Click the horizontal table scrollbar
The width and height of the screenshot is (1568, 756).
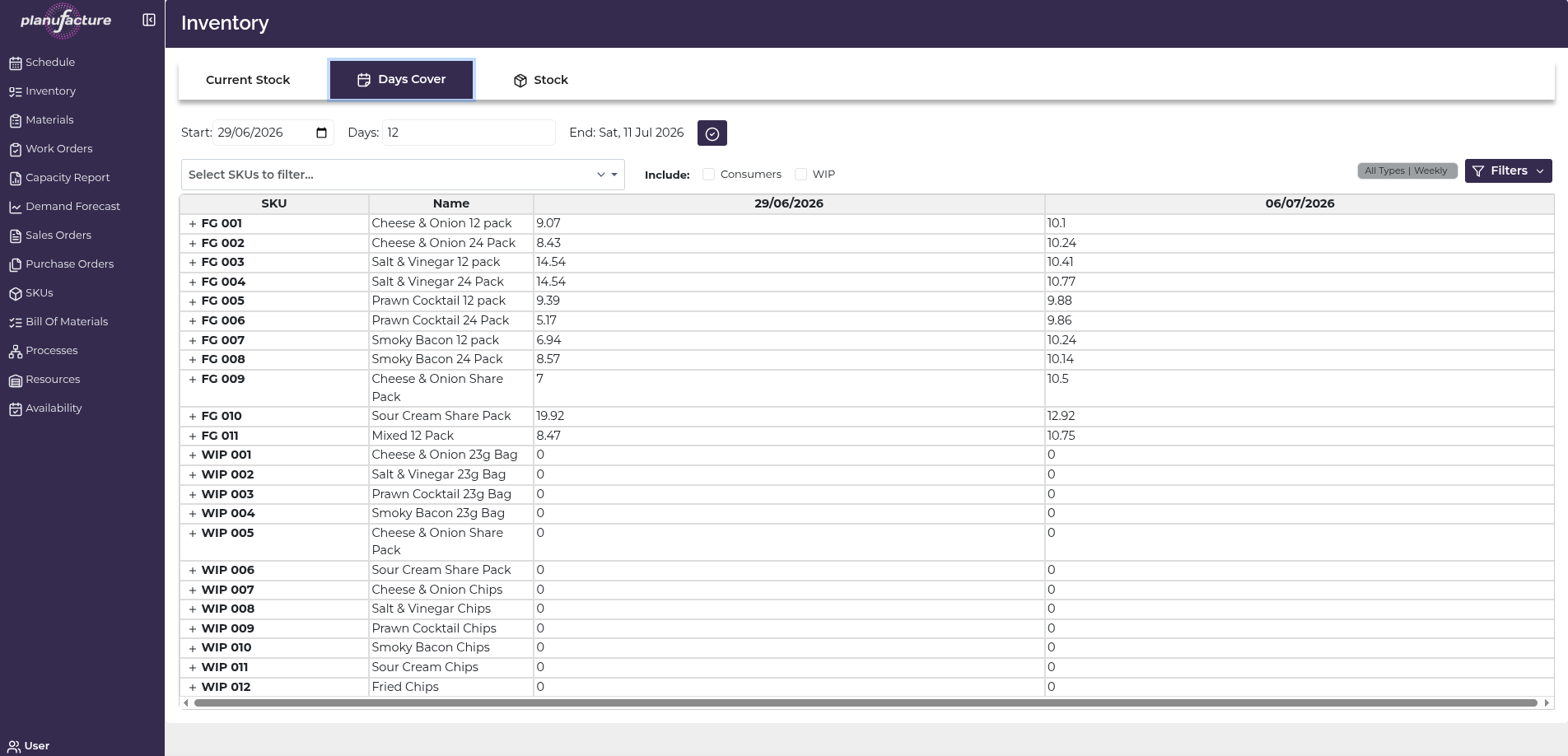coord(866,703)
